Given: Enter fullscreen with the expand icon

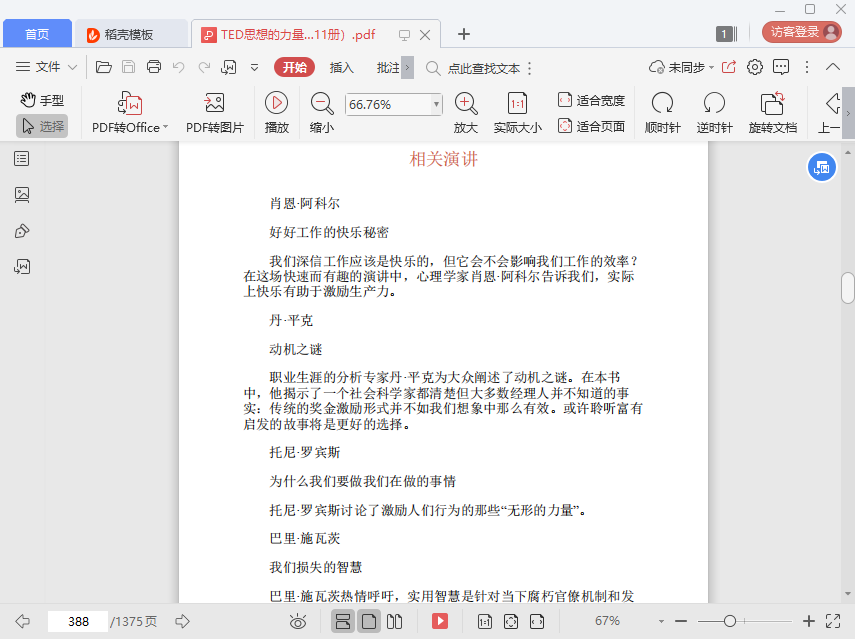Looking at the screenshot, I should (833, 621).
